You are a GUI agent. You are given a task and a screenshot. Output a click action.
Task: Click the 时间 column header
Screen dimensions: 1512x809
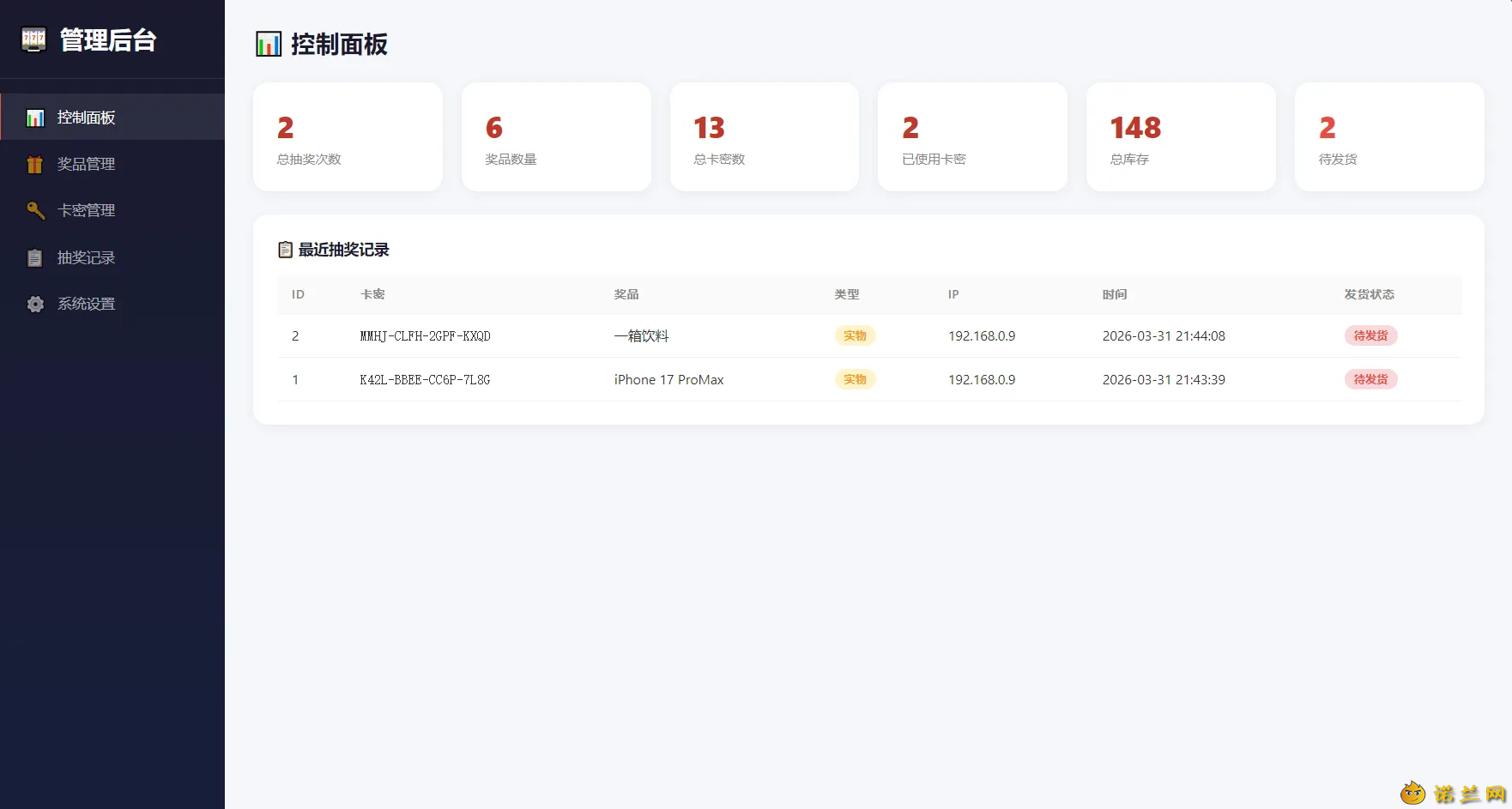coord(1115,294)
